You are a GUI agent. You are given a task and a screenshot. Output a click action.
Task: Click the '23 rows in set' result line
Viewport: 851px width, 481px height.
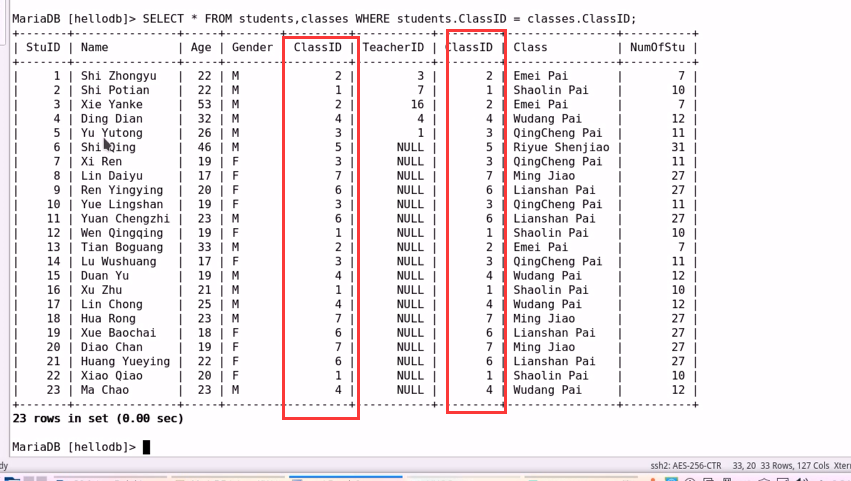point(98,419)
